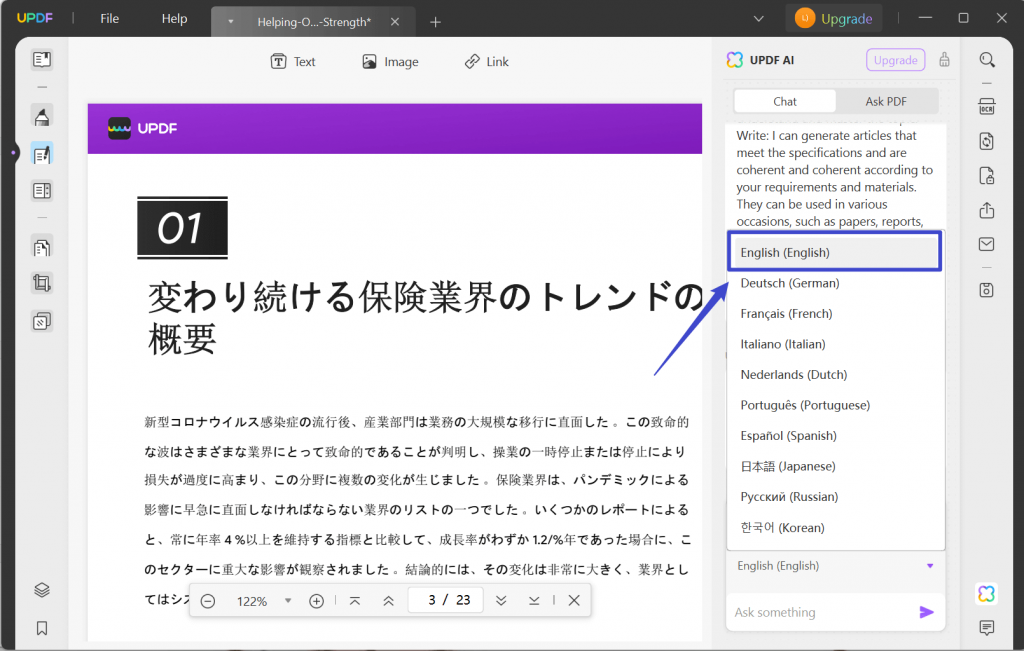The width and height of the screenshot is (1024, 651).
Task: Choose Русский (Russian) from language list
Action: point(835,497)
